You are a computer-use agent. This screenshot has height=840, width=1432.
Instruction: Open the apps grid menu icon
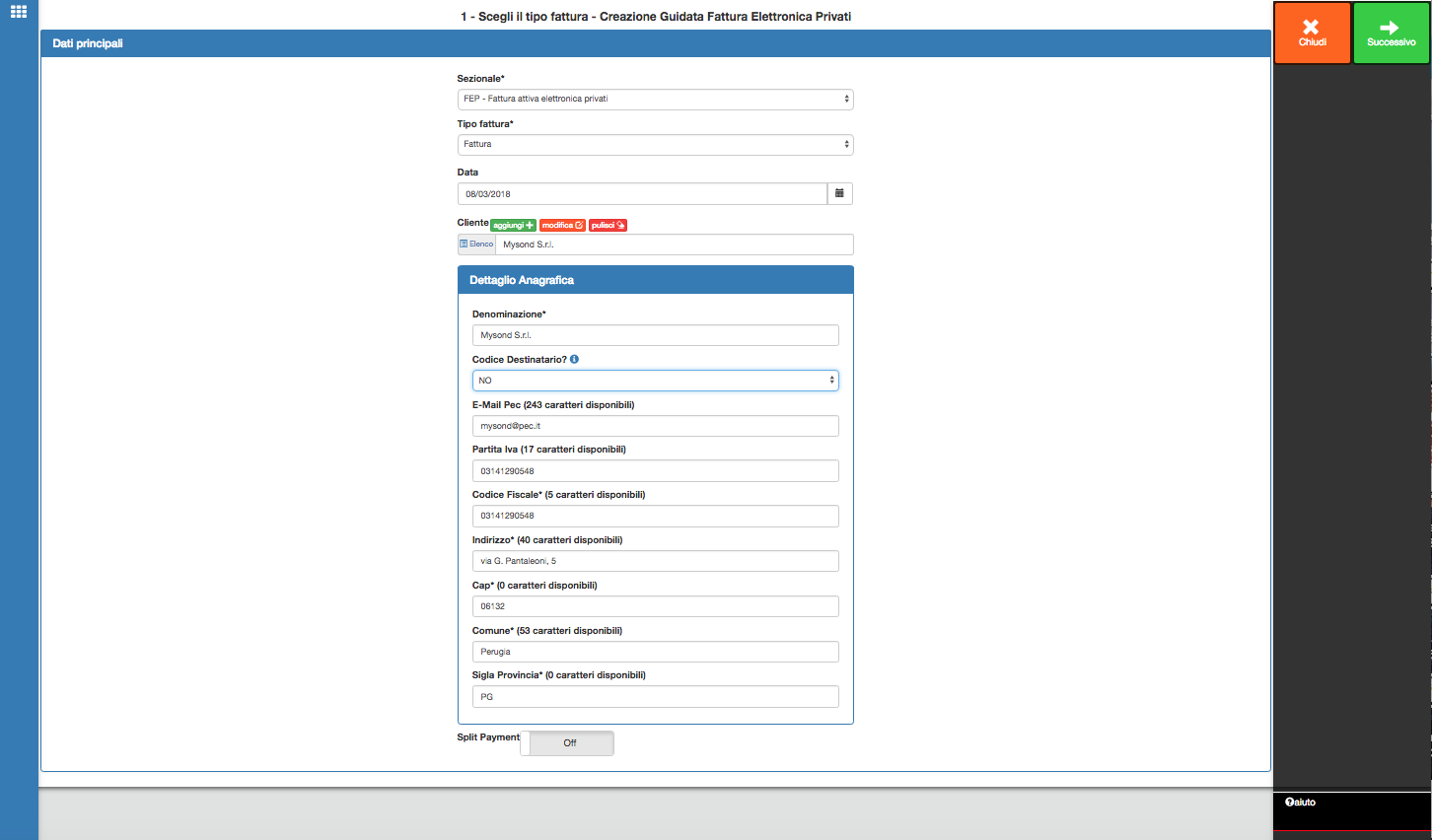(x=19, y=12)
